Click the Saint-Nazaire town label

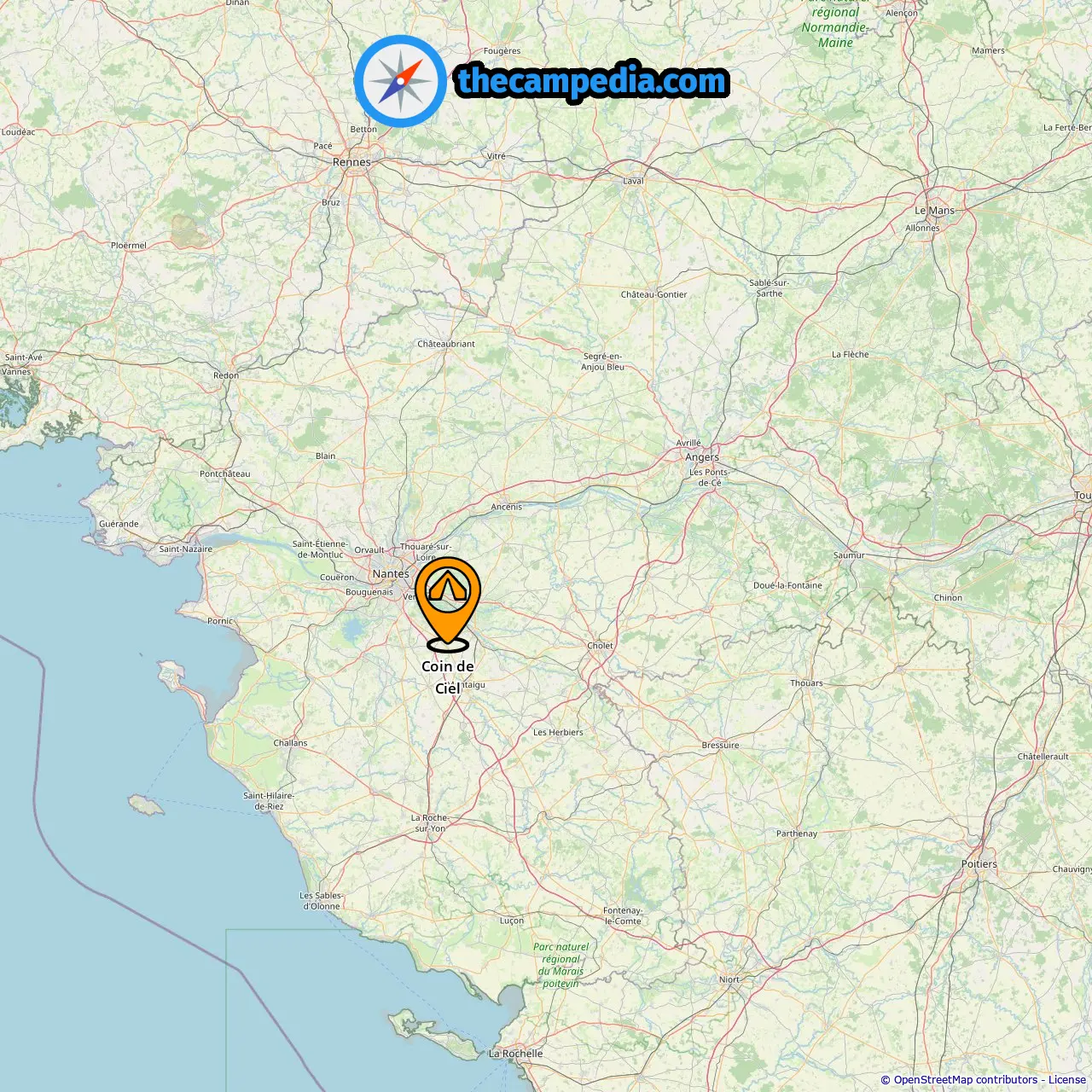[x=186, y=549]
